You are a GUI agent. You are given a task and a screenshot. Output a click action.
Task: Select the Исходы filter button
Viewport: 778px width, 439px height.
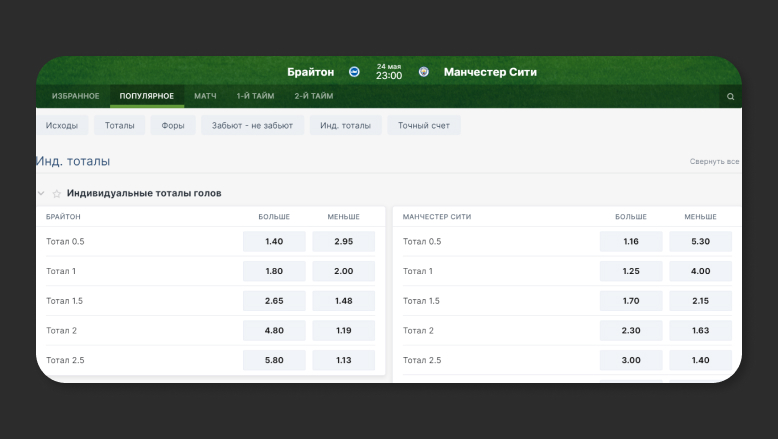pyautogui.click(x=63, y=125)
